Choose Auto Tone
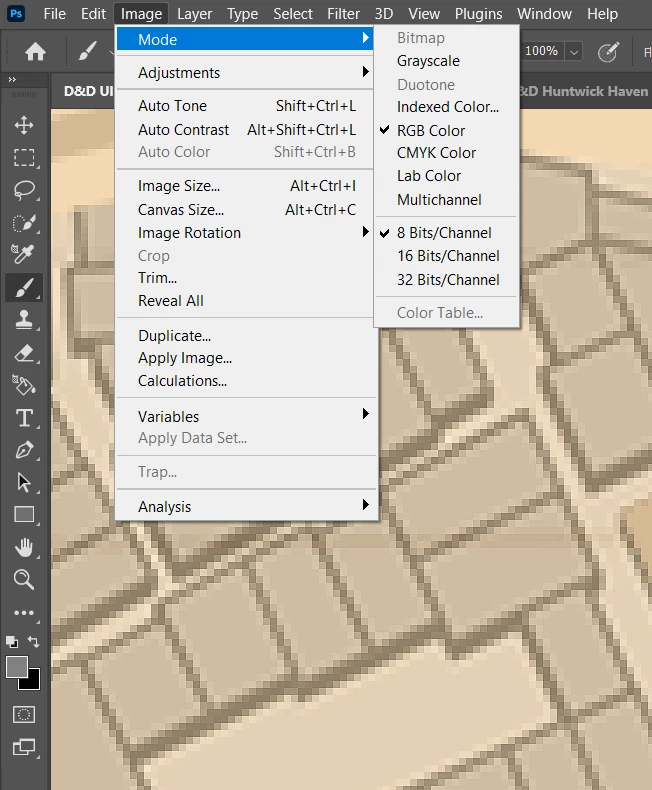Viewport: 652px width, 790px height. pos(245,106)
